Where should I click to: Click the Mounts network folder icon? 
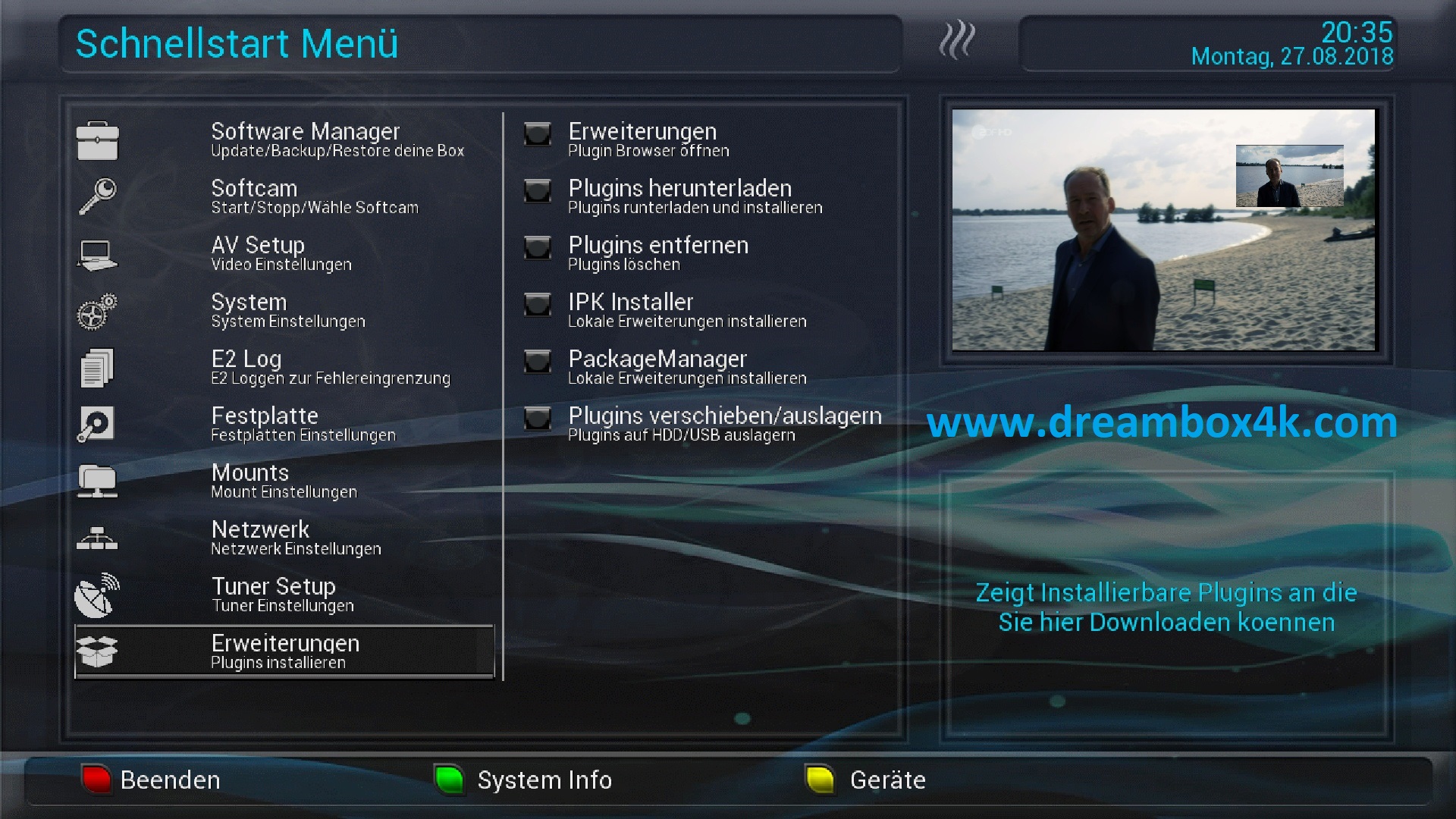pyautogui.click(x=97, y=482)
